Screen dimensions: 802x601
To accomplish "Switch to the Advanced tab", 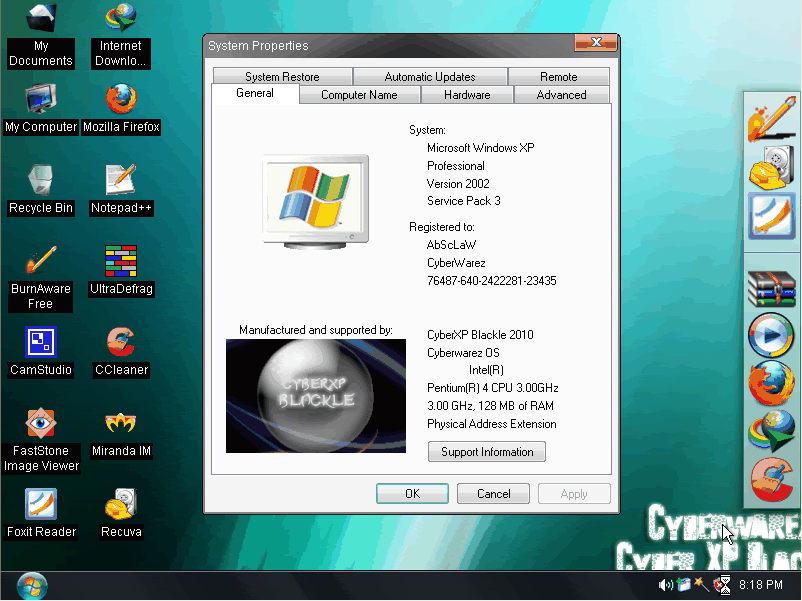I will tap(561, 95).
